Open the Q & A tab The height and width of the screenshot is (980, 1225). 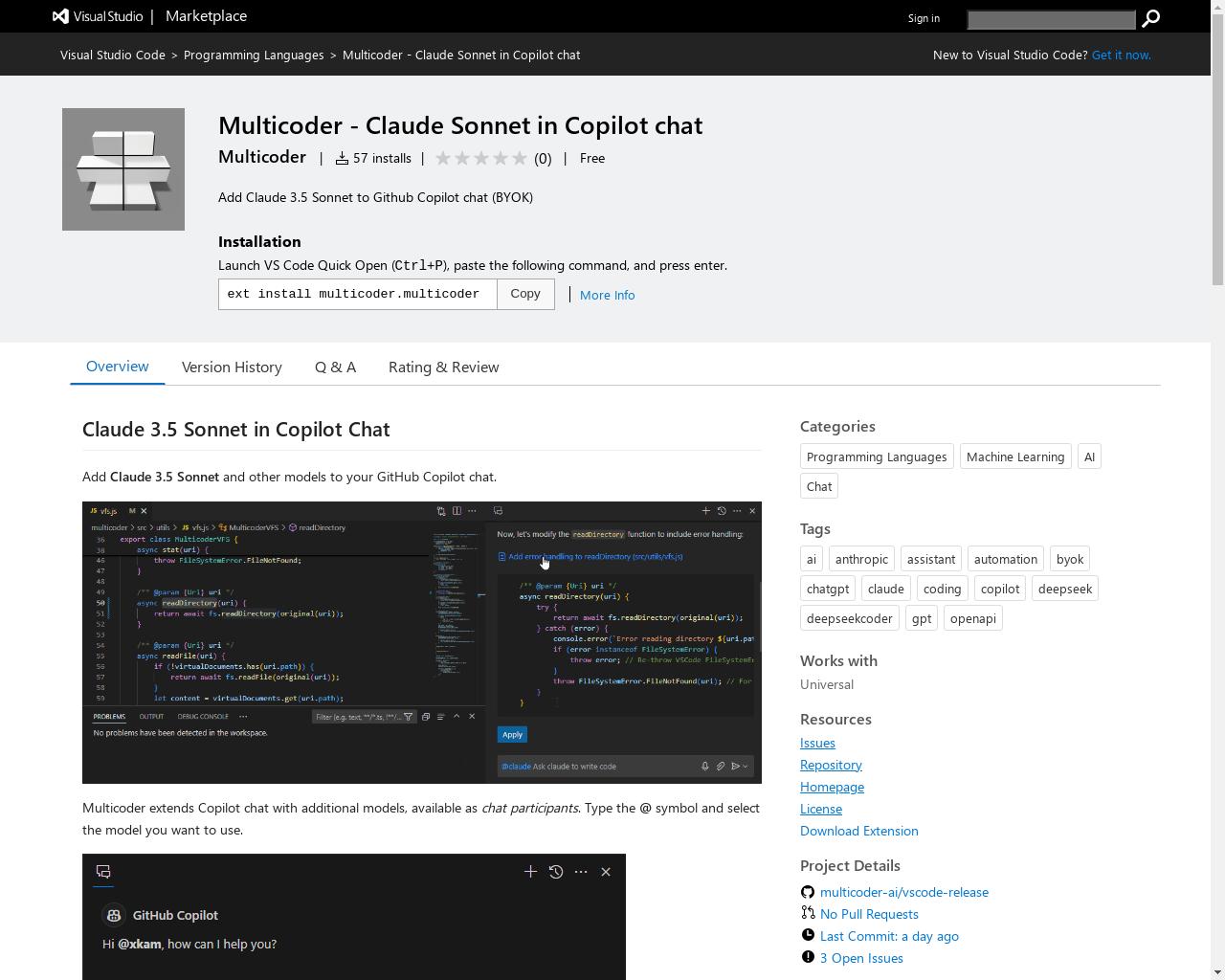click(x=335, y=367)
